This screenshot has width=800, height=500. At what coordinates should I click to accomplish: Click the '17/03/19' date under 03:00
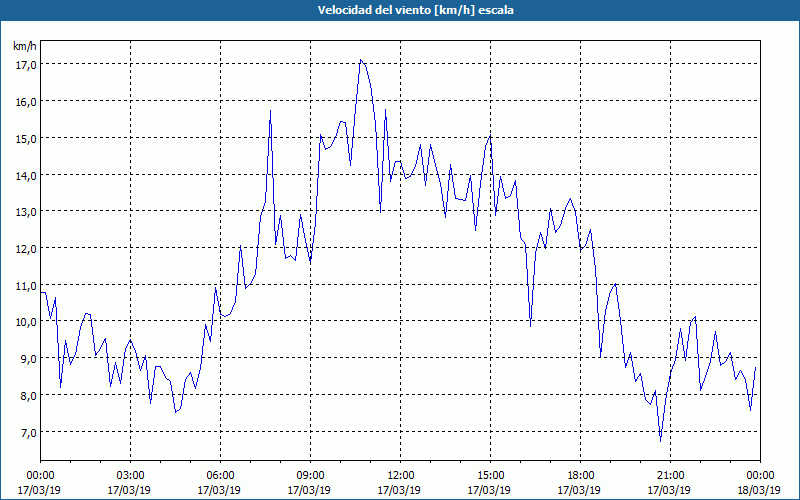point(129,490)
